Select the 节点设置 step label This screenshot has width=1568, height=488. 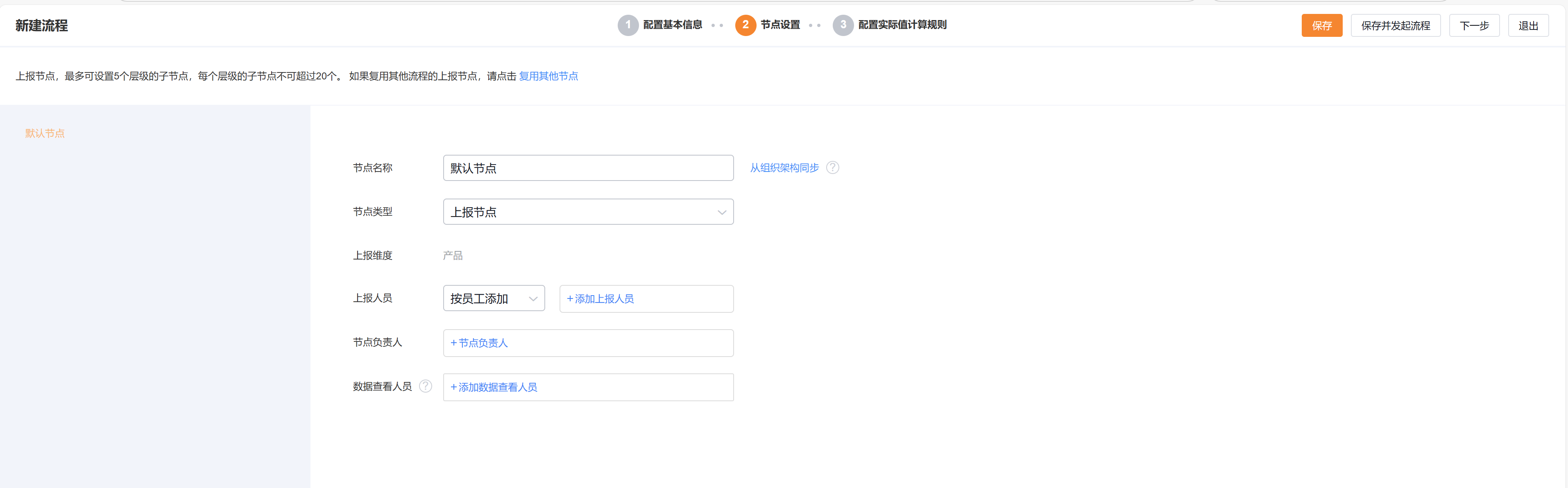(x=780, y=25)
